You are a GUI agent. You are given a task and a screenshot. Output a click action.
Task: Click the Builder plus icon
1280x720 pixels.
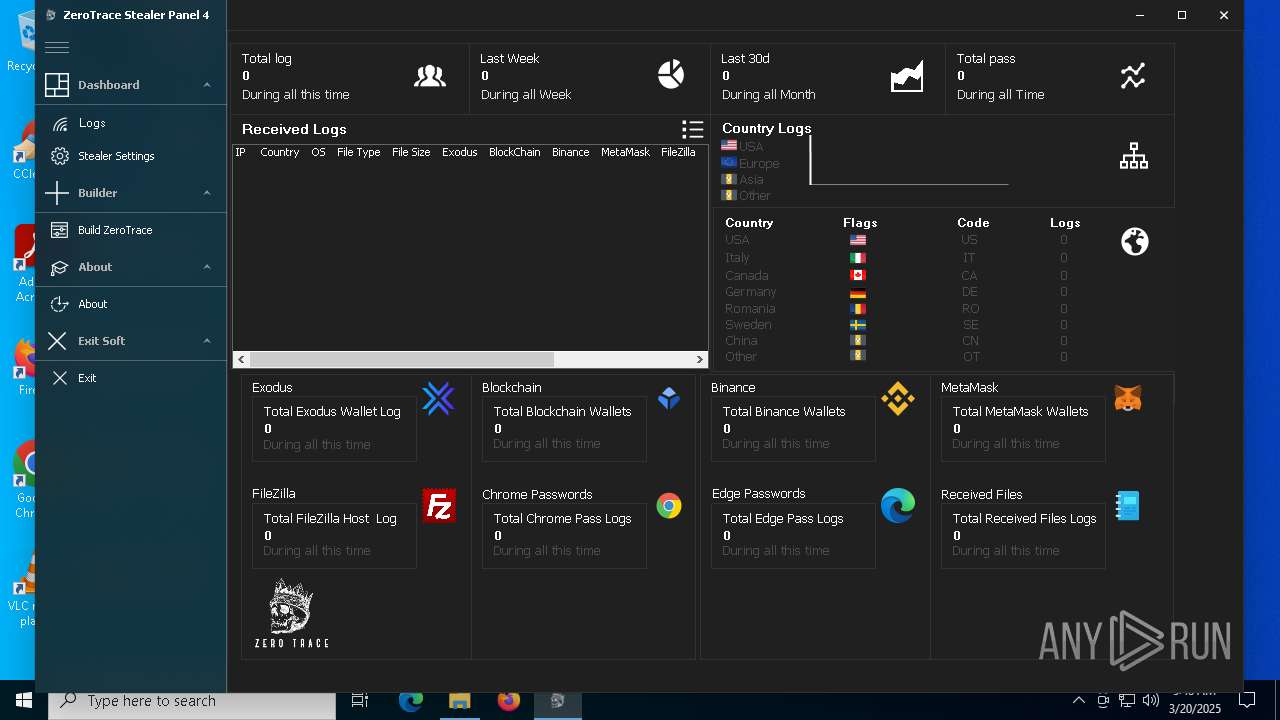(x=57, y=193)
